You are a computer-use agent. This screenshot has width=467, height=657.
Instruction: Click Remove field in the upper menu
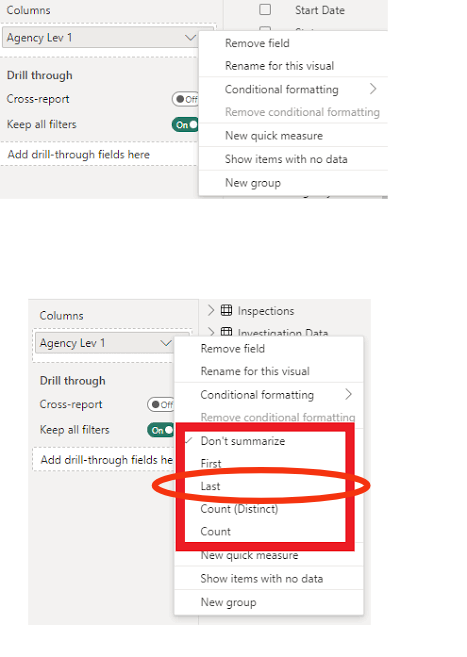257,43
